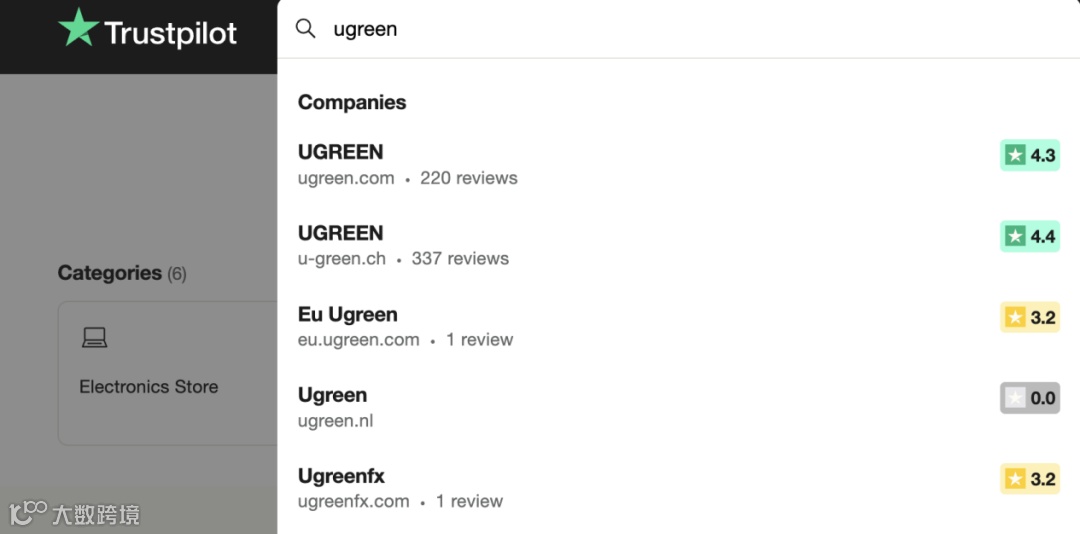Viewport: 1080px width, 534px height.
Task: Click the 4.4 star rating badge
Action: 1030,236
